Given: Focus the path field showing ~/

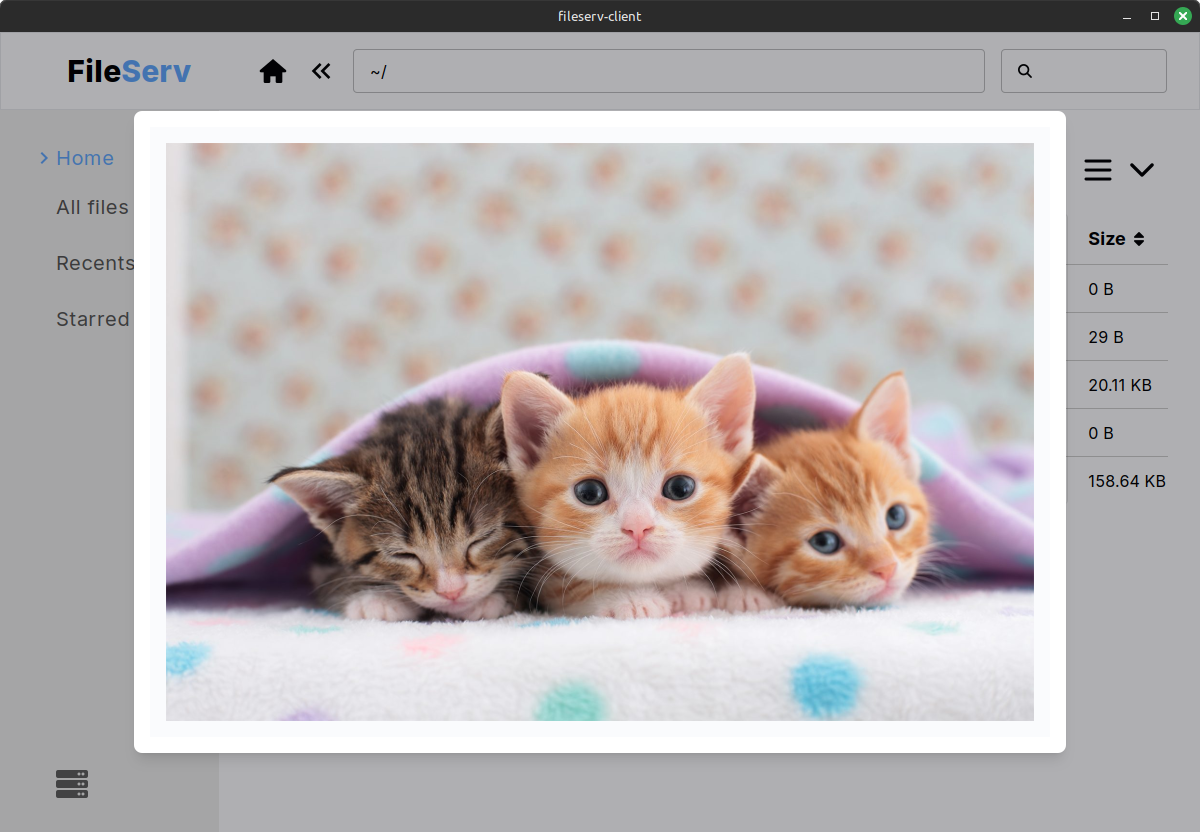Looking at the screenshot, I should click(x=668, y=71).
